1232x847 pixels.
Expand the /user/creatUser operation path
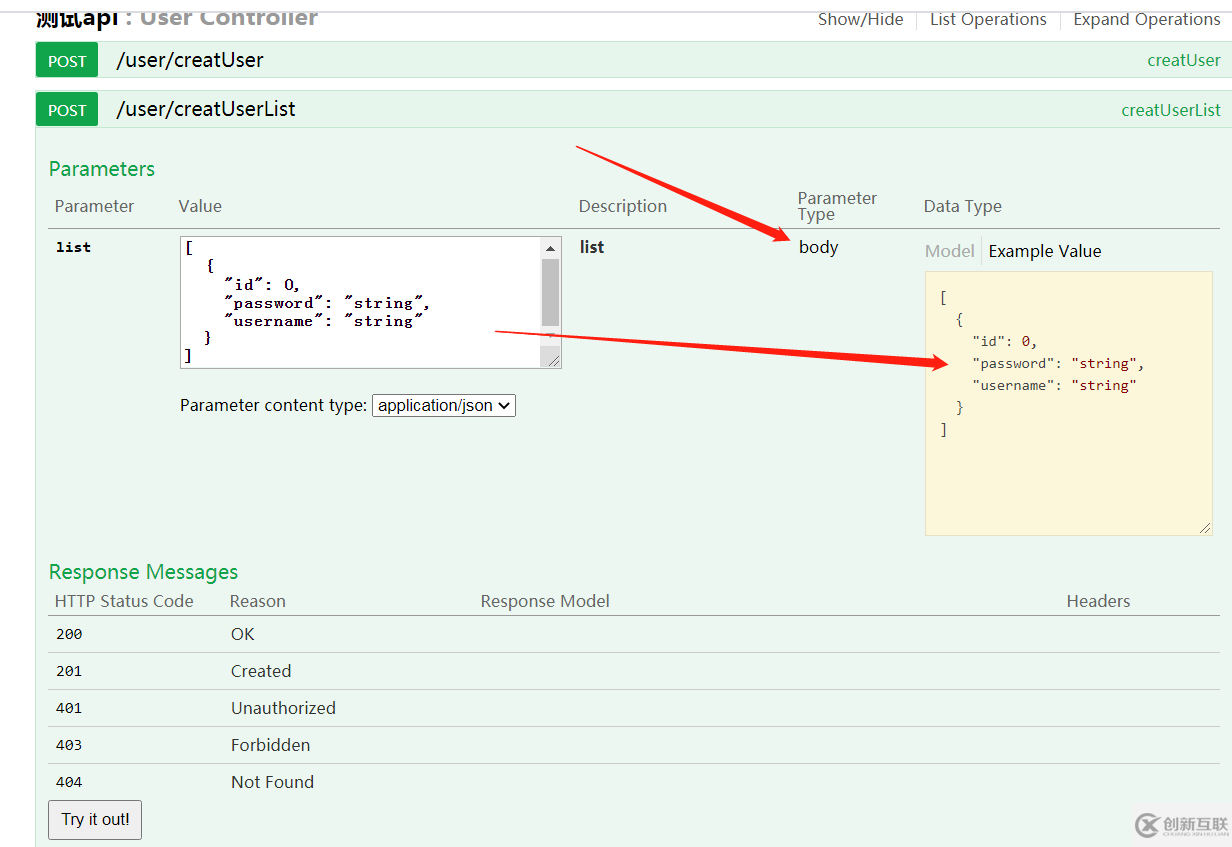click(x=190, y=60)
